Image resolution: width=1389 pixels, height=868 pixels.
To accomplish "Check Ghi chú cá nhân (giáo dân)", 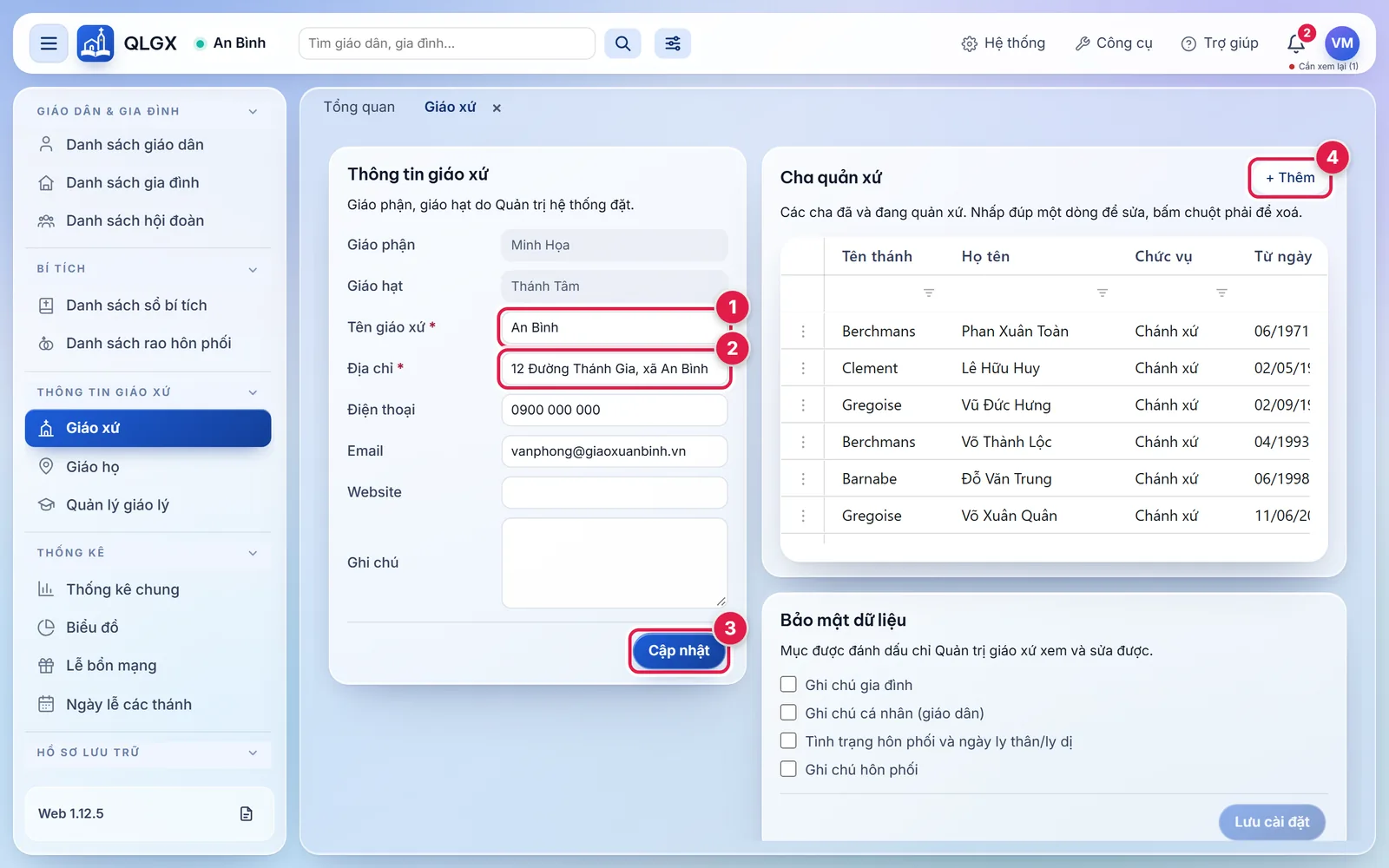I will [788, 713].
